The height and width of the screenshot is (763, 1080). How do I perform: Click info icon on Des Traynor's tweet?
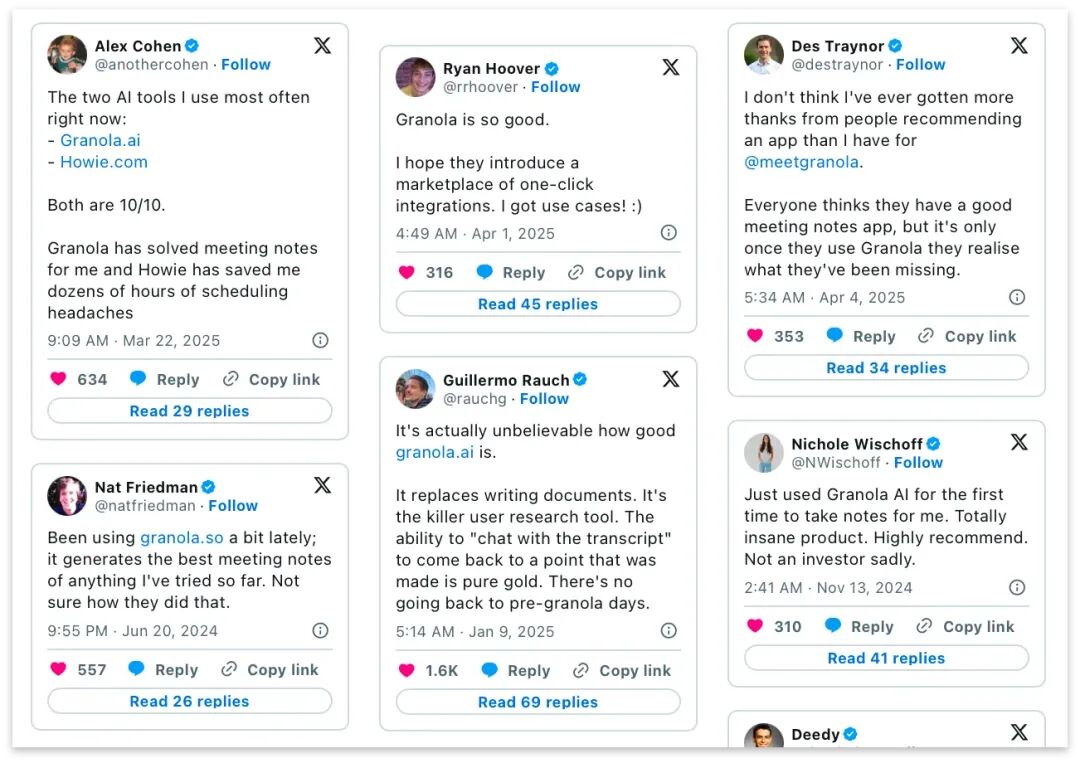point(1017,297)
